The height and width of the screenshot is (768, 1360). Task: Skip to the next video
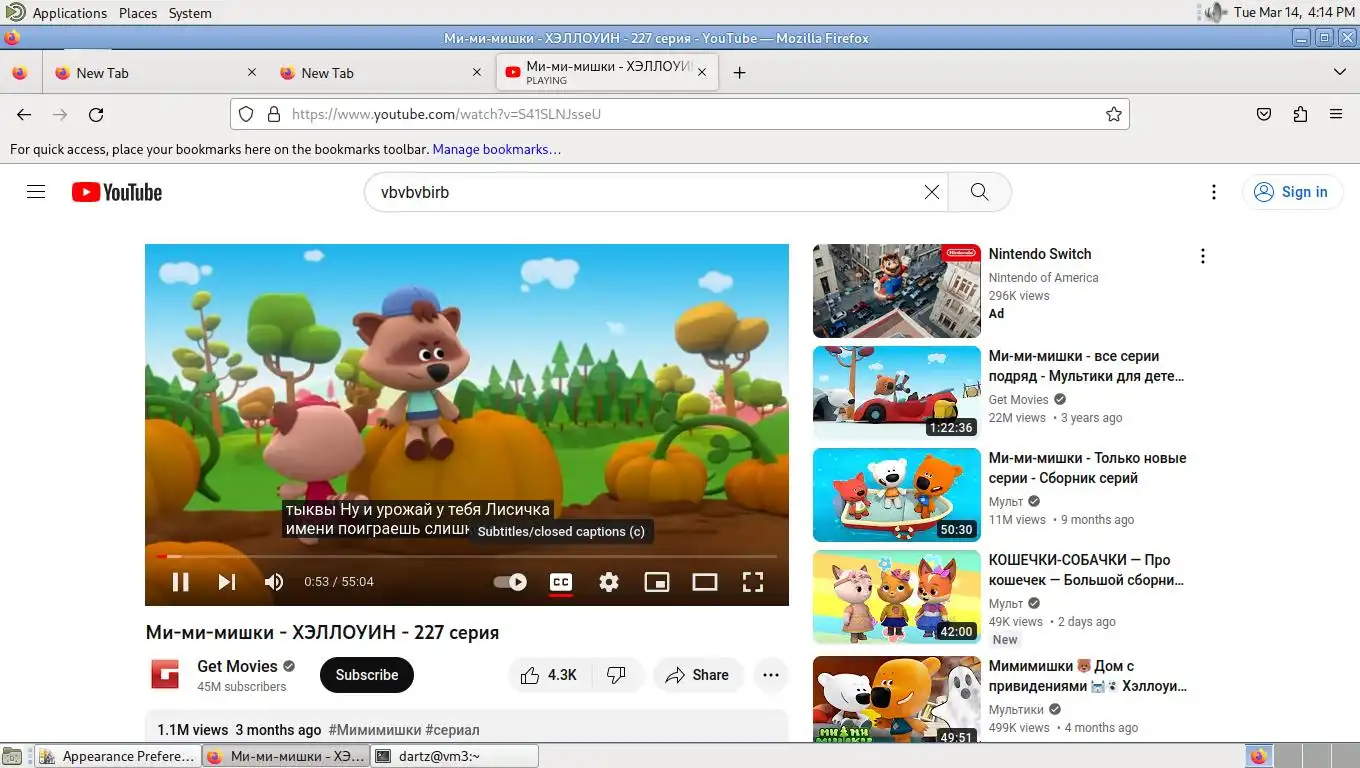(227, 582)
